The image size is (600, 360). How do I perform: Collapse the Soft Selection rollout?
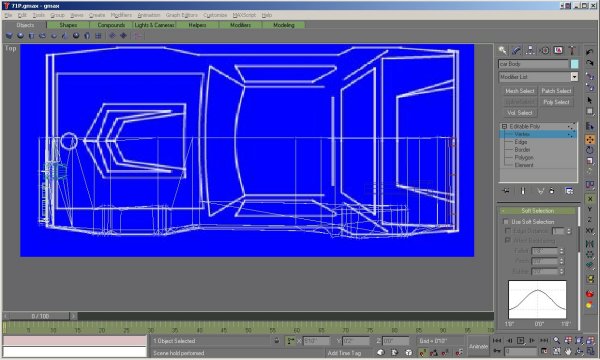pos(537,211)
